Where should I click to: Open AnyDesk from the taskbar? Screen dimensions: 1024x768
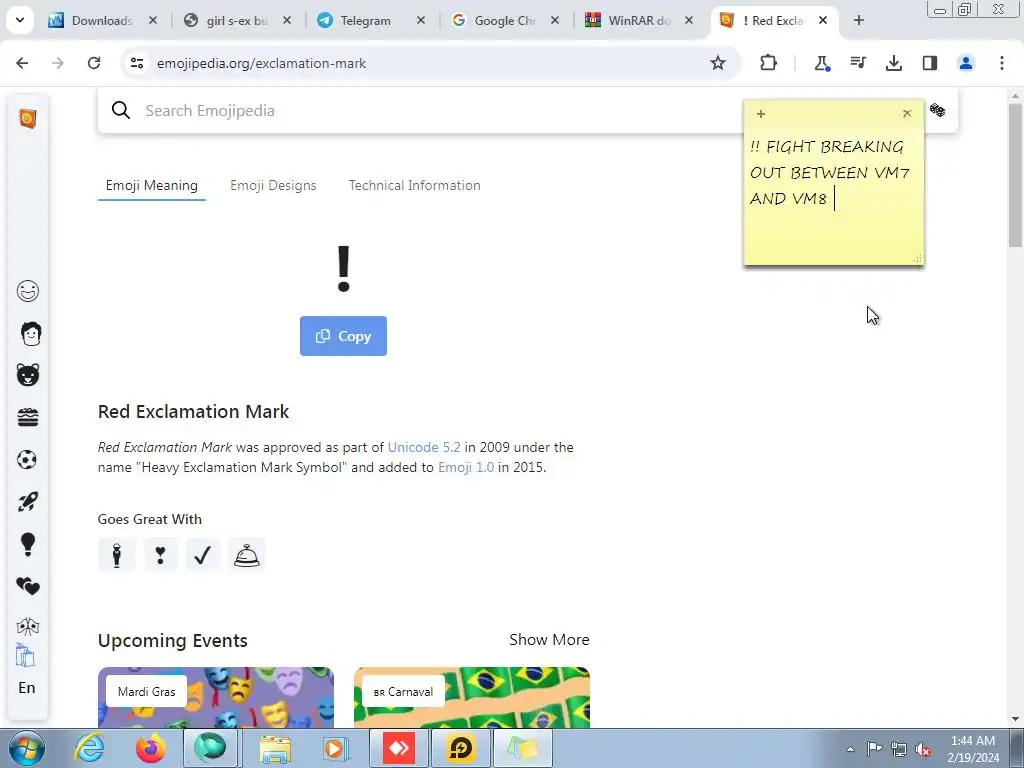[x=399, y=748]
